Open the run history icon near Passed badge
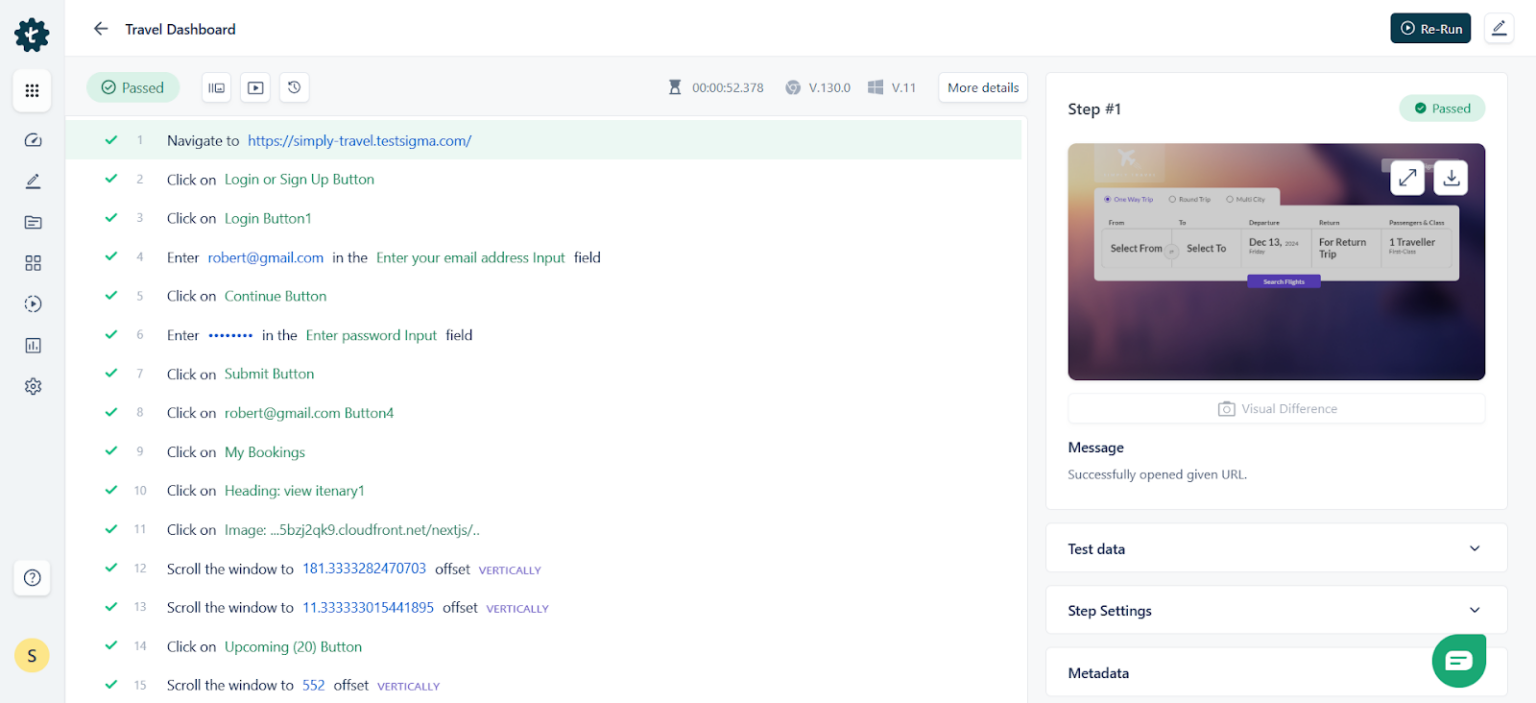 click(293, 87)
